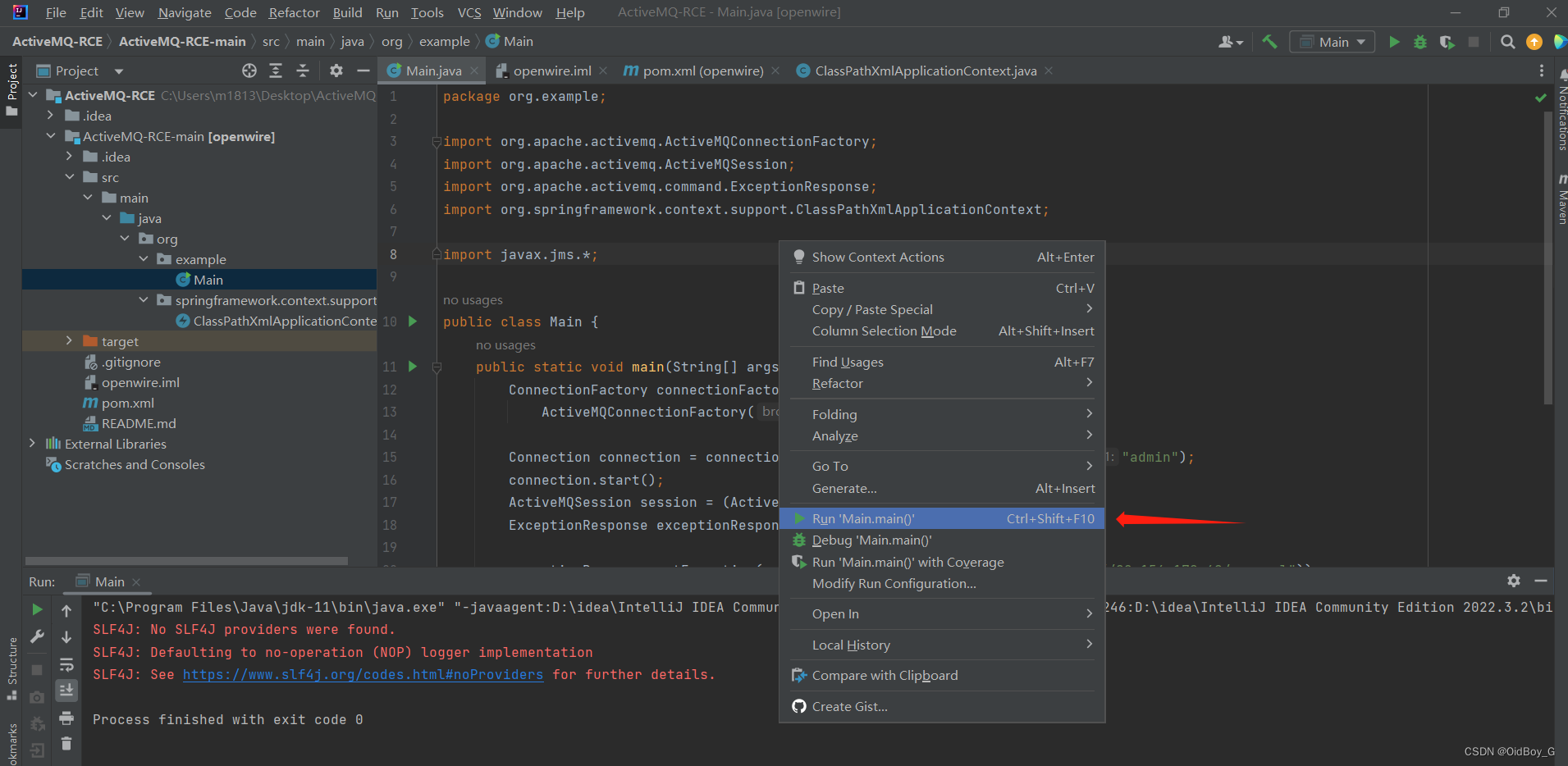
Task: Choose Debug 'Main.main()' from context menu
Action: (x=942, y=540)
